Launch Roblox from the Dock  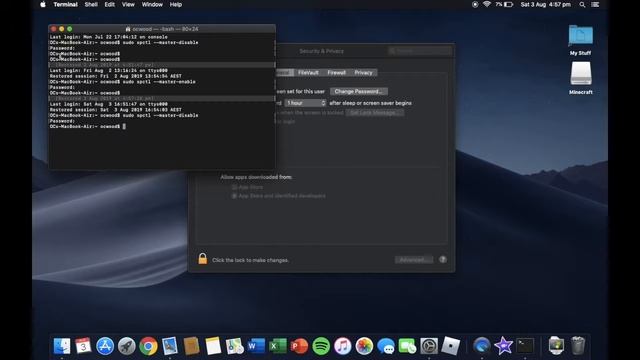click(451, 346)
